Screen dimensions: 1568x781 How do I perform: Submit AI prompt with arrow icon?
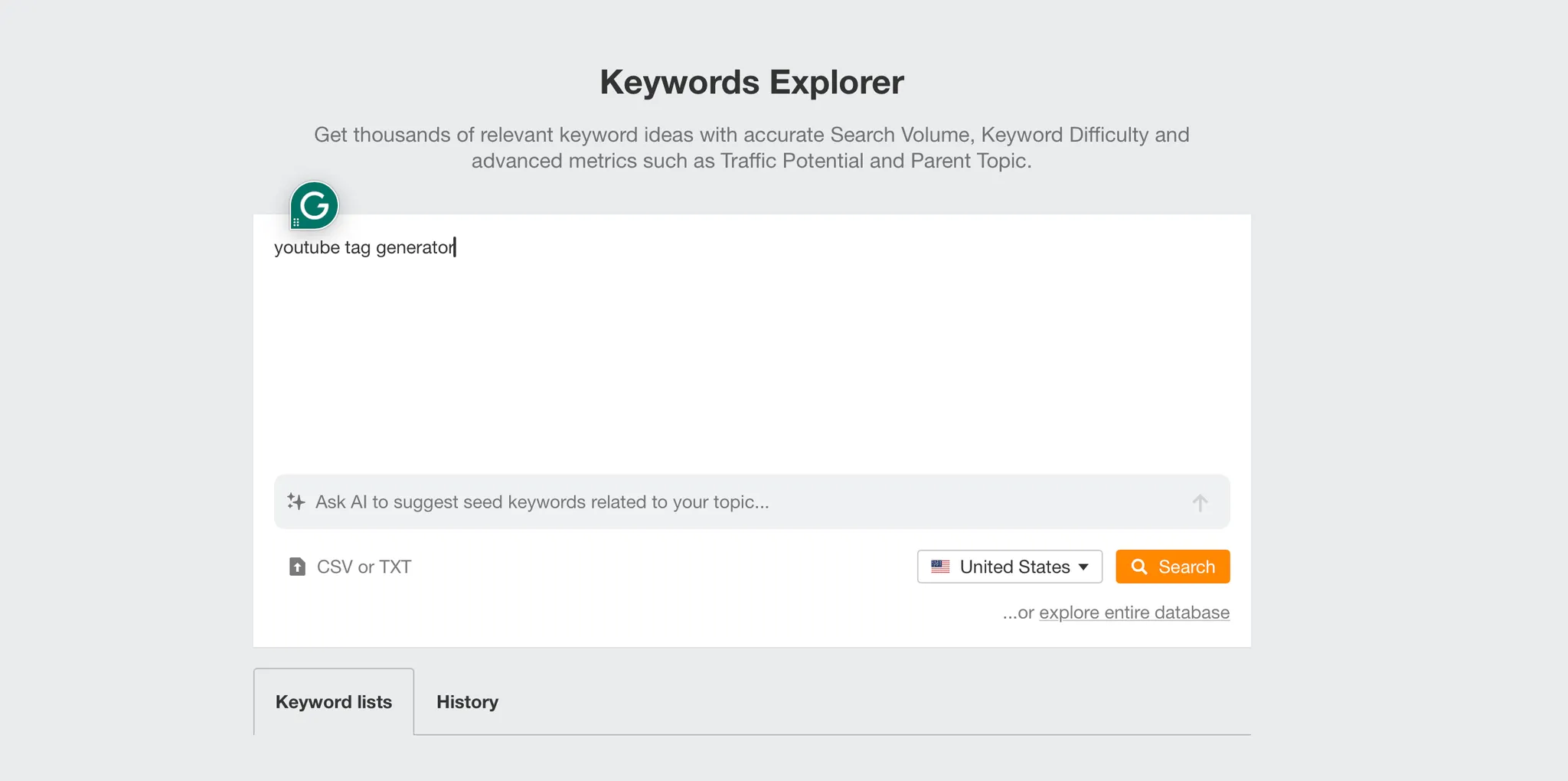pyautogui.click(x=1200, y=502)
